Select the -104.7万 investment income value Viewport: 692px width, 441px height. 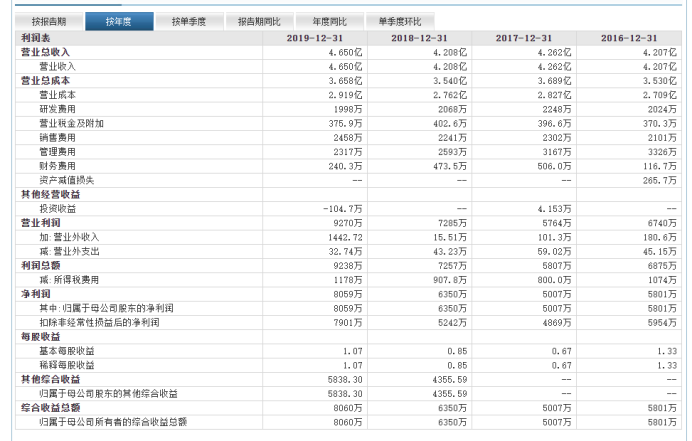[343, 209]
